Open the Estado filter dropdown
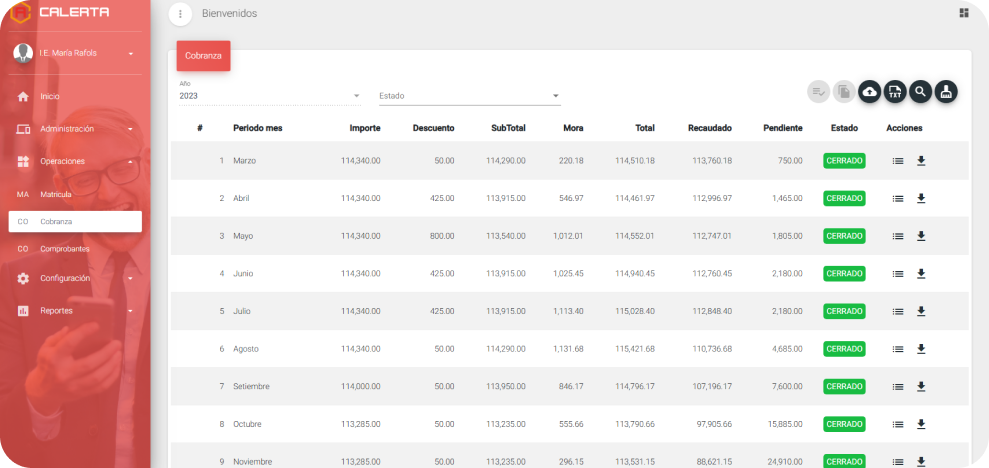 click(469, 96)
